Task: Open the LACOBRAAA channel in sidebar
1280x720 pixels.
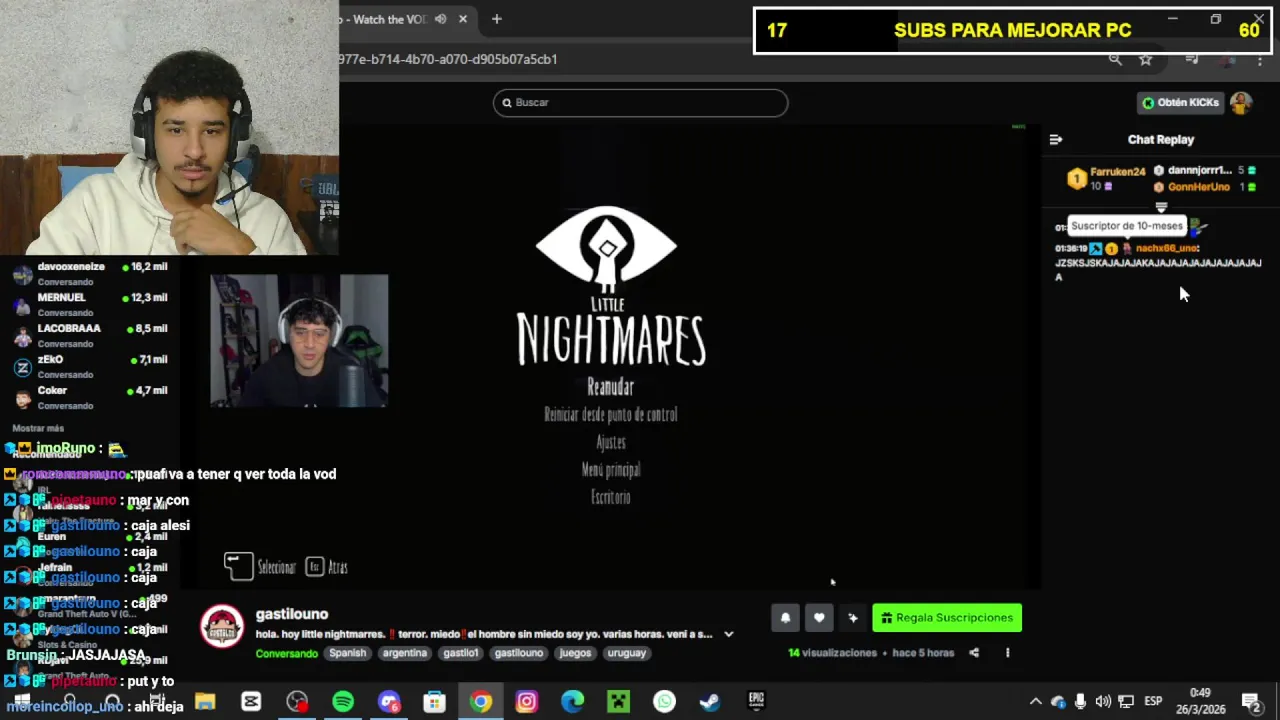Action: pyautogui.click(x=90, y=336)
